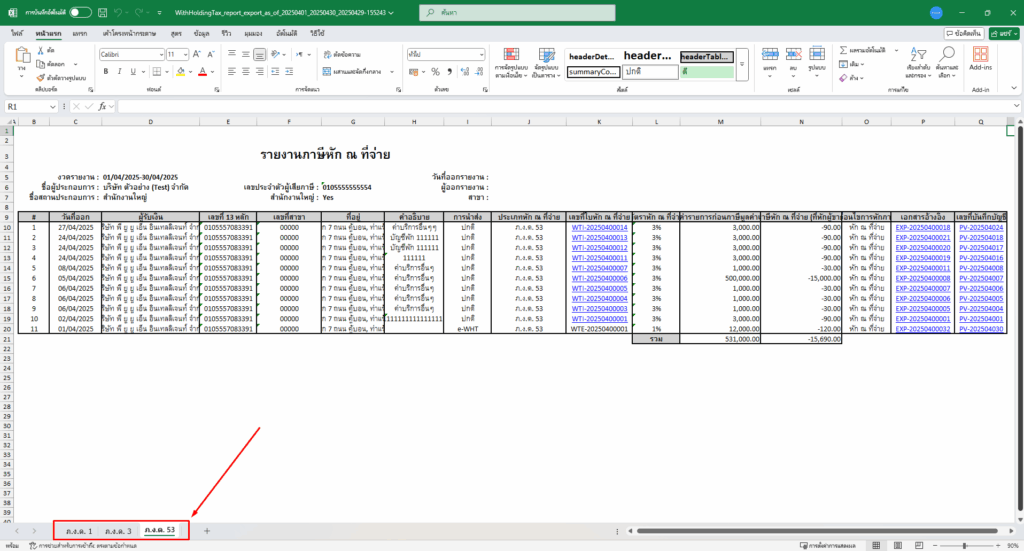The image size is (1024, 551).
Task: Apply the percent style
Action: pyautogui.click(x=435, y=72)
